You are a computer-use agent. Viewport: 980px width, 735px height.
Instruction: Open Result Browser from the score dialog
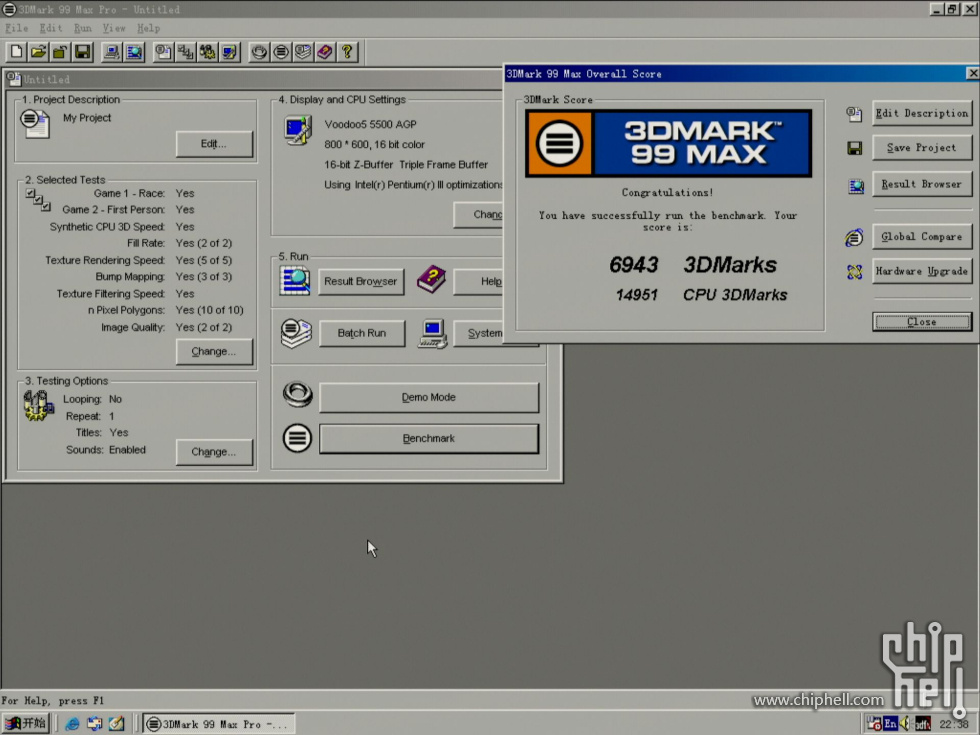(x=922, y=184)
